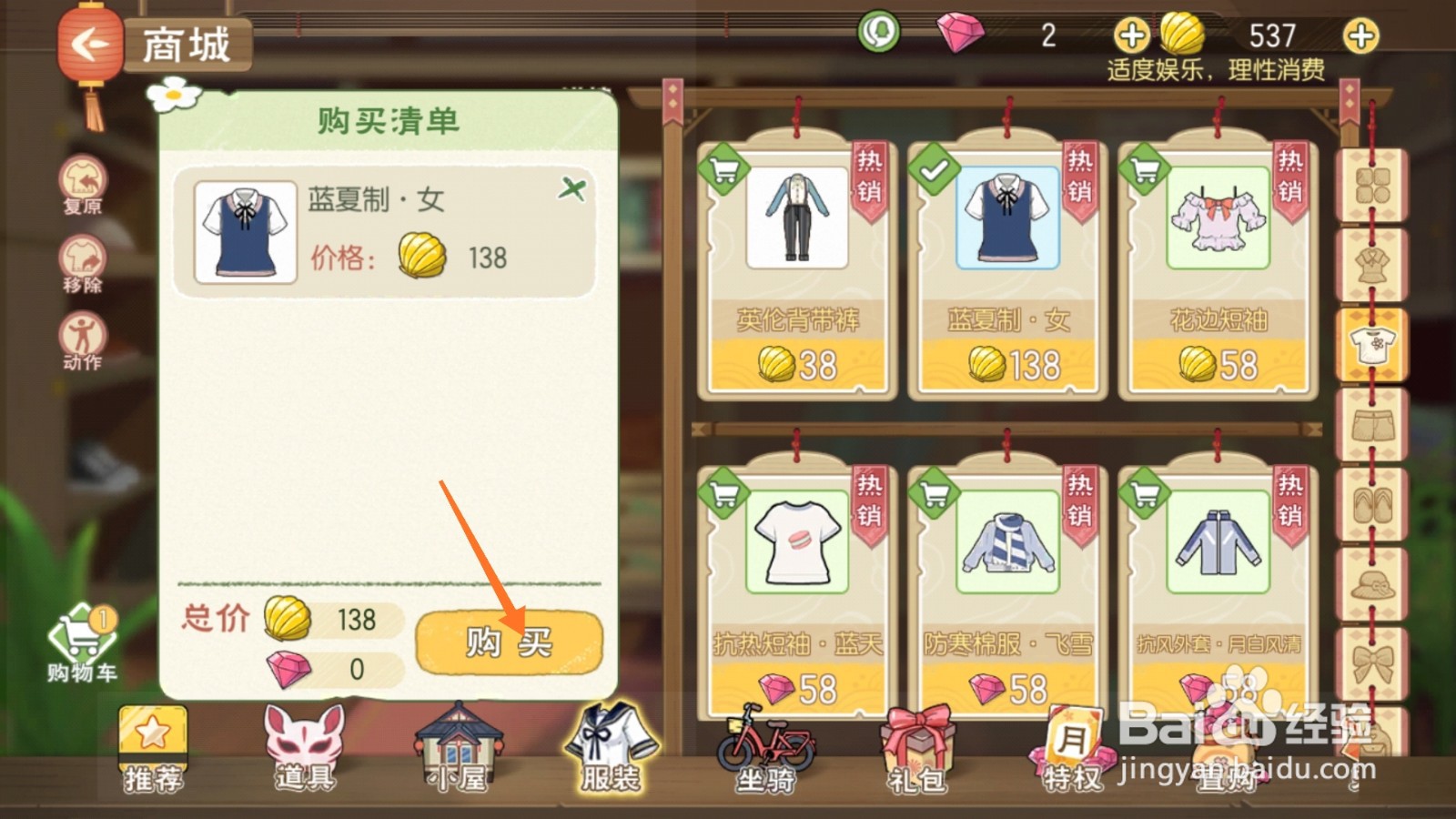
Task: Open the 礼包 gift pack tab
Action: 918,748
